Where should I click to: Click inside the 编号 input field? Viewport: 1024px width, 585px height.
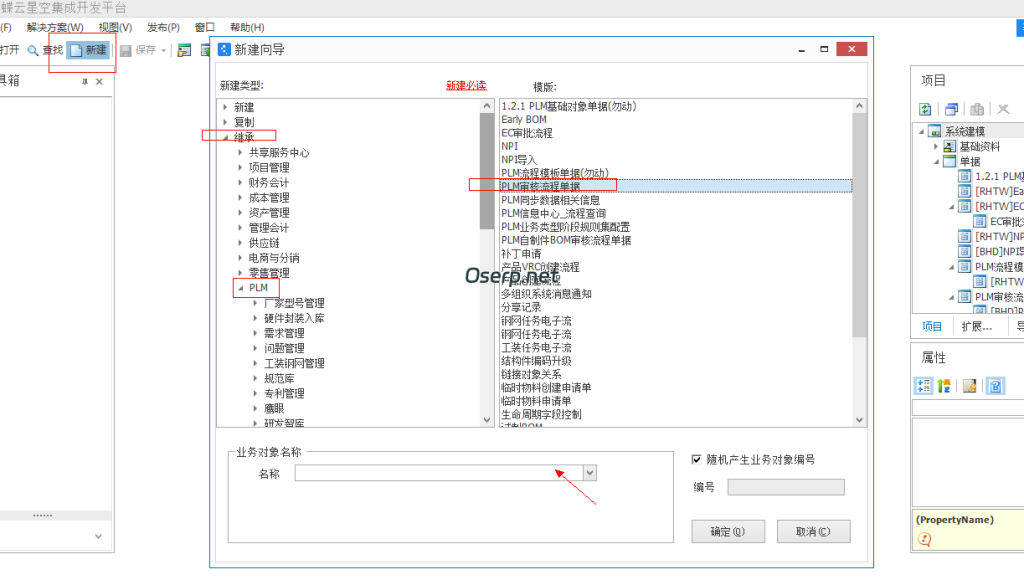point(785,486)
